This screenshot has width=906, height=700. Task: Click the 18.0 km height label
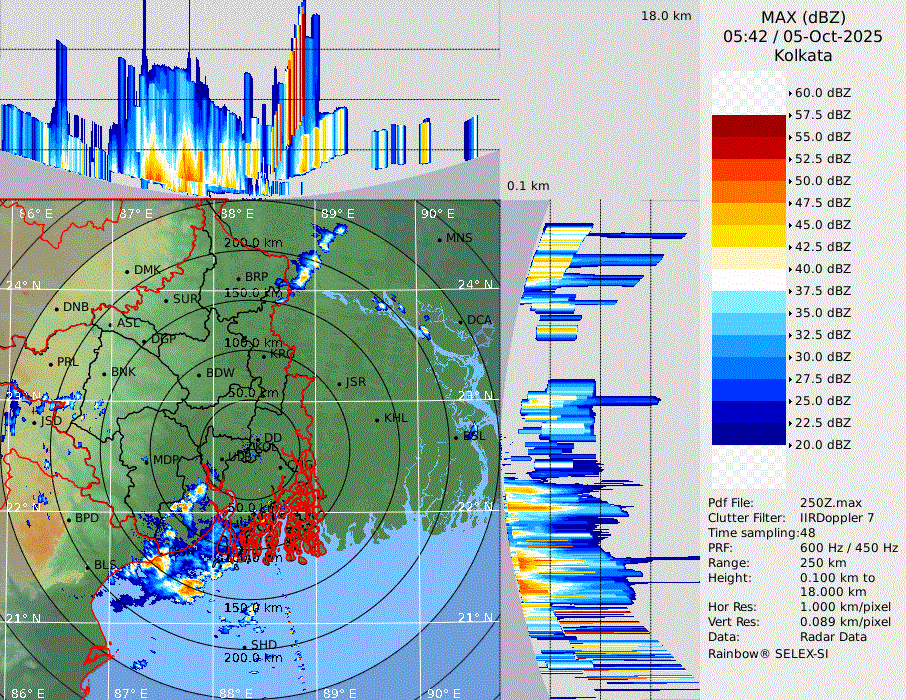click(x=666, y=16)
